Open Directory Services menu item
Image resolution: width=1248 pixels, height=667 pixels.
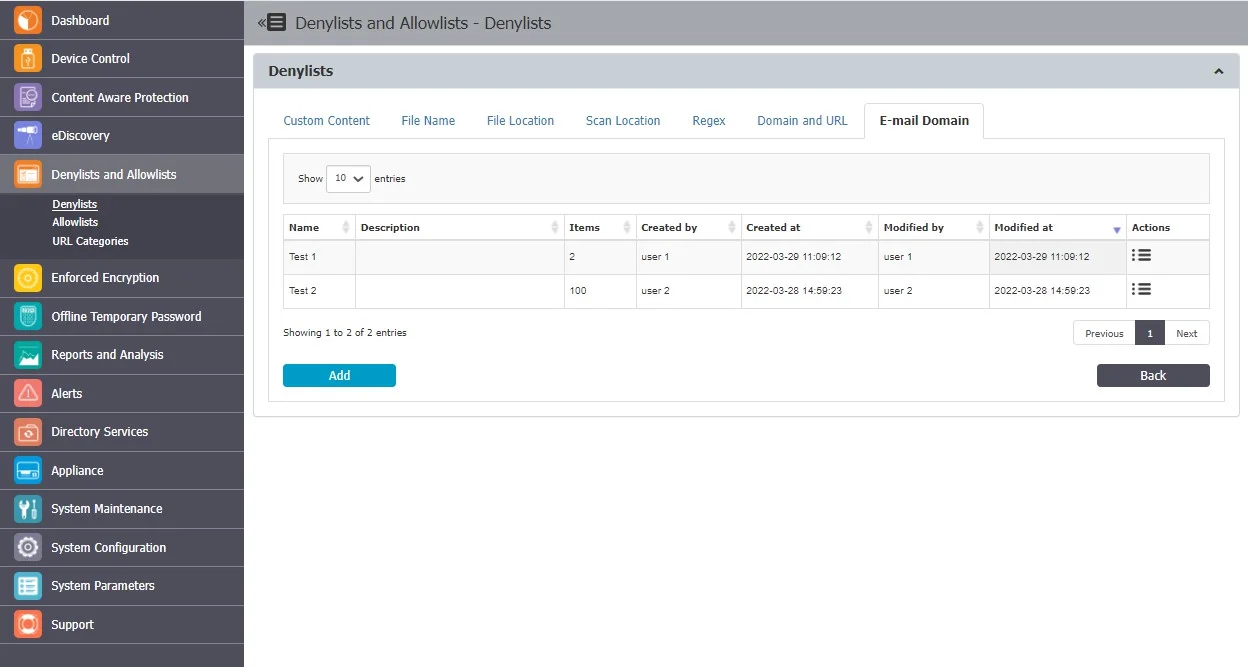tap(122, 431)
